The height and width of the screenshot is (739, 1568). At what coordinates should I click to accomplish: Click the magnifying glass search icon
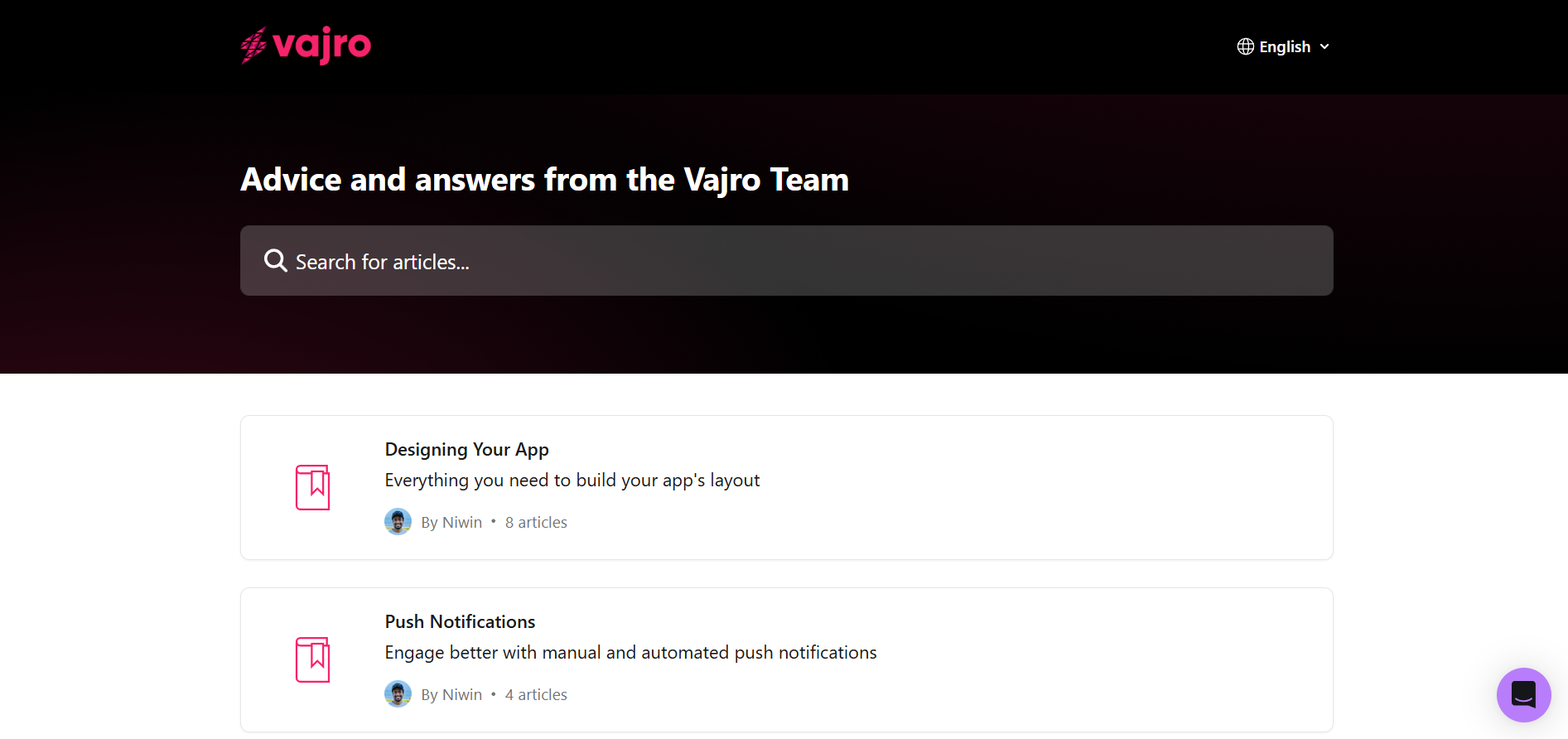point(275,261)
